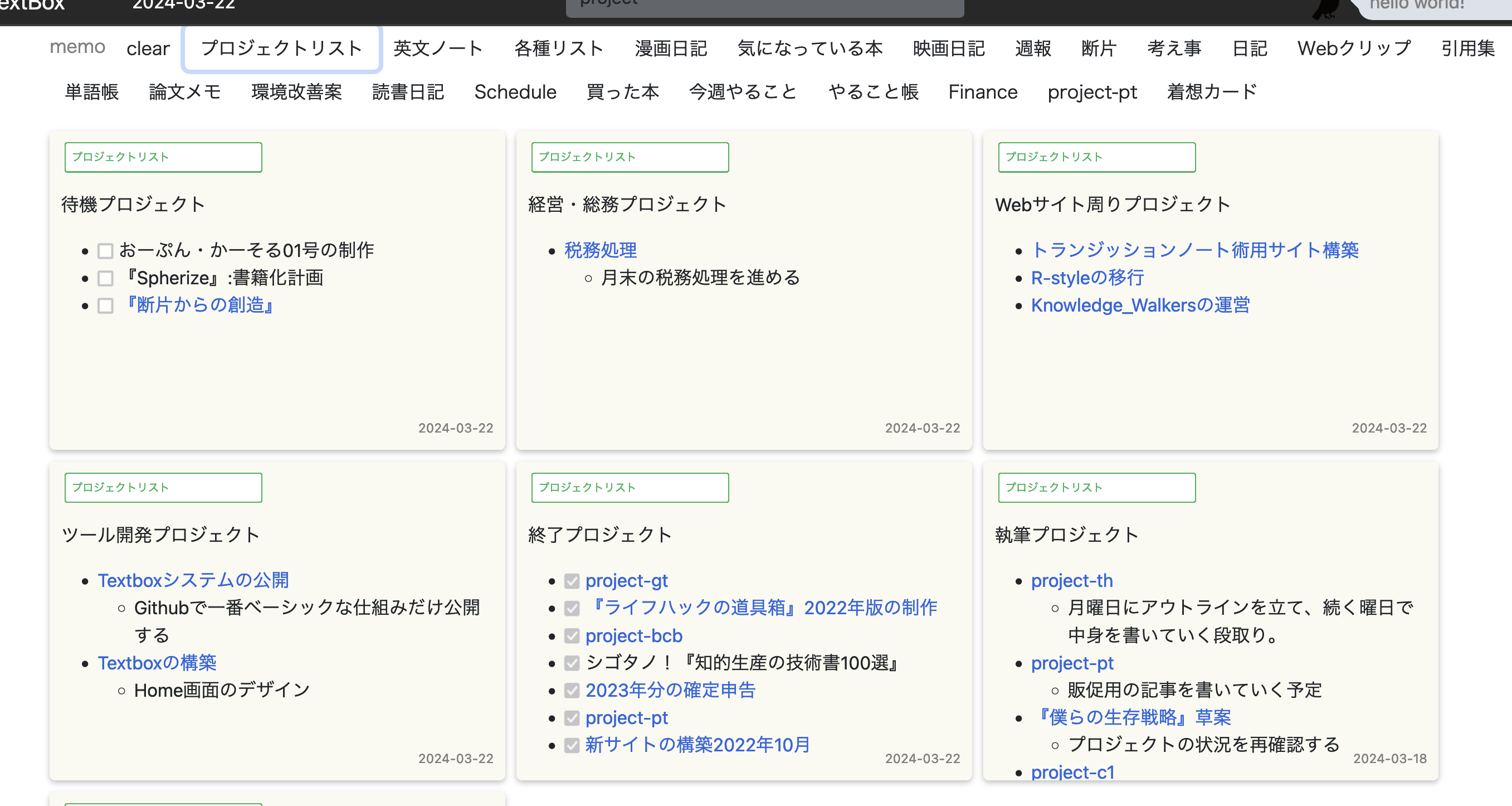Uncheck the "2023年分の確定申告" checkbox
1512x806 pixels.
(572, 690)
